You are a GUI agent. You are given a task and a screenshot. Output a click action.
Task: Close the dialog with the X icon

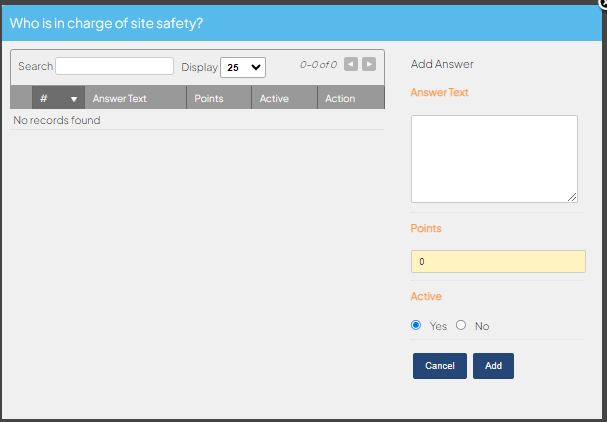(604, 2)
